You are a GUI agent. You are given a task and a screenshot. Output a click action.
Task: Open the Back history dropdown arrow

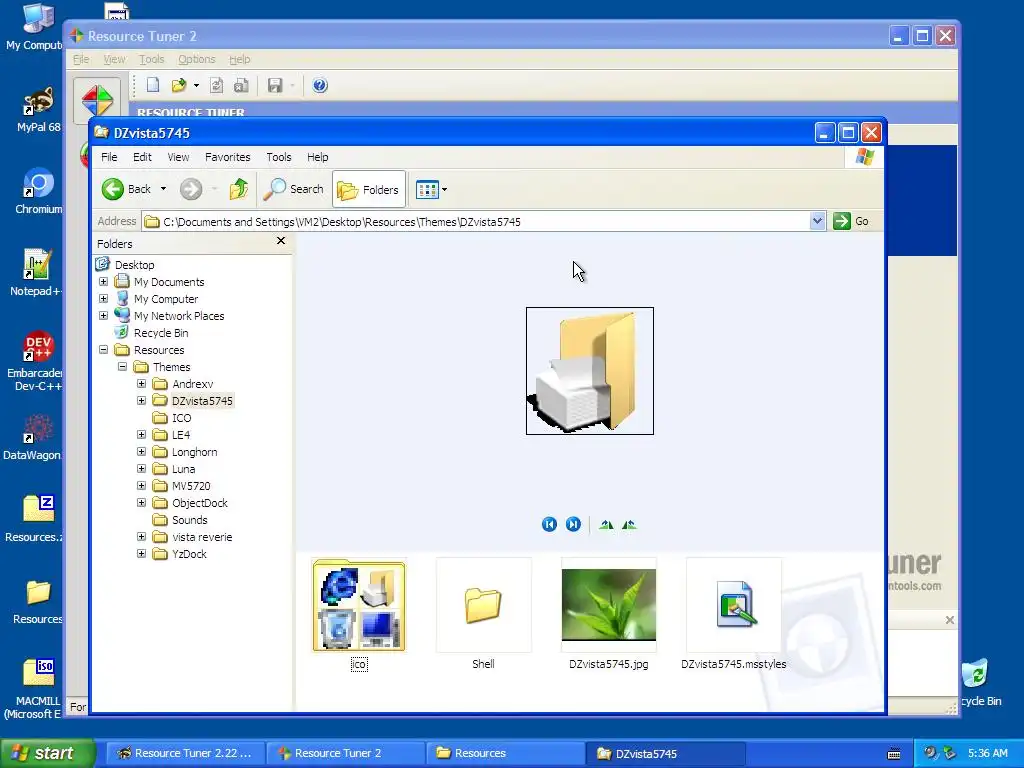[x=163, y=189]
